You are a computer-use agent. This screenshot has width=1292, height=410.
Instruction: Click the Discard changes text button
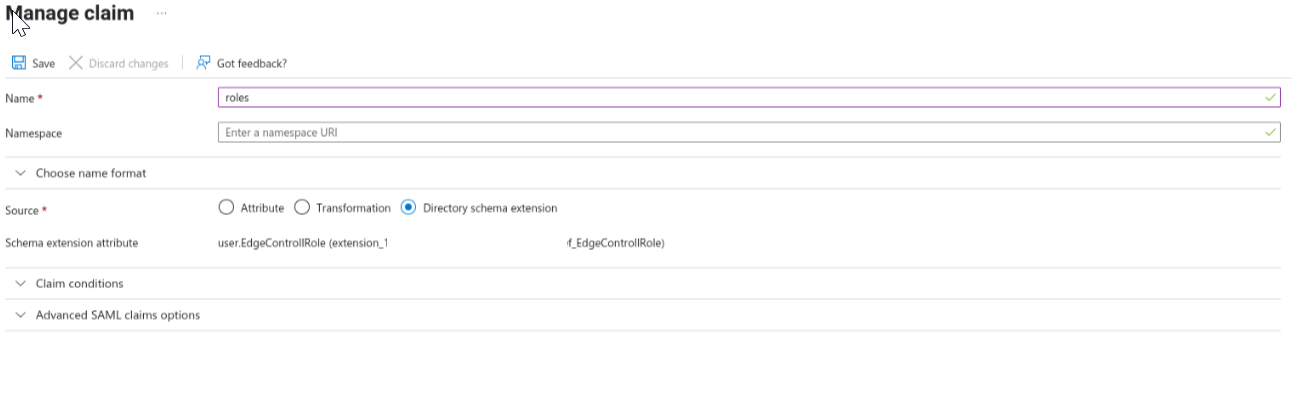[128, 63]
